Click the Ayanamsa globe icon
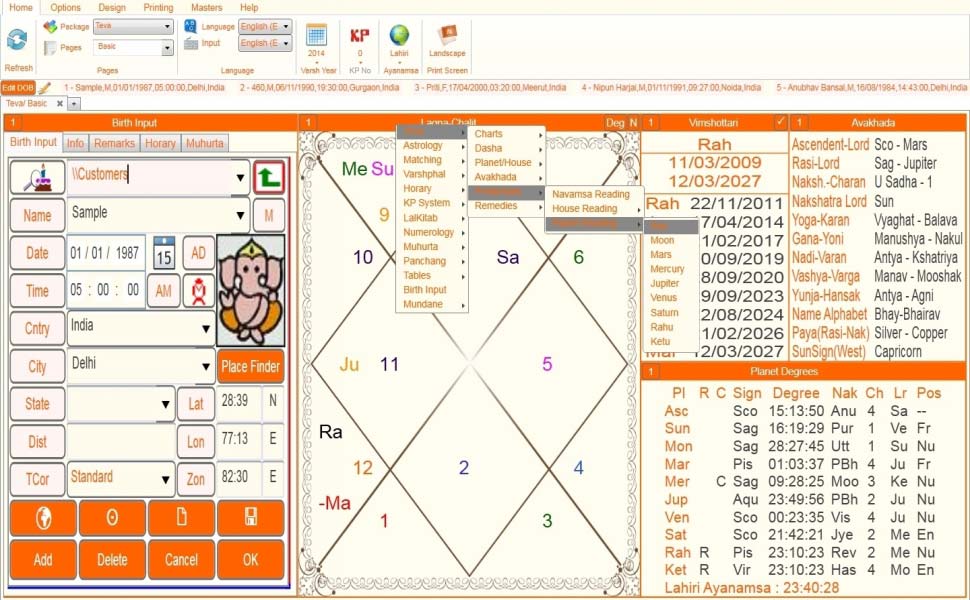Screen dimensions: 970x600 399,35
